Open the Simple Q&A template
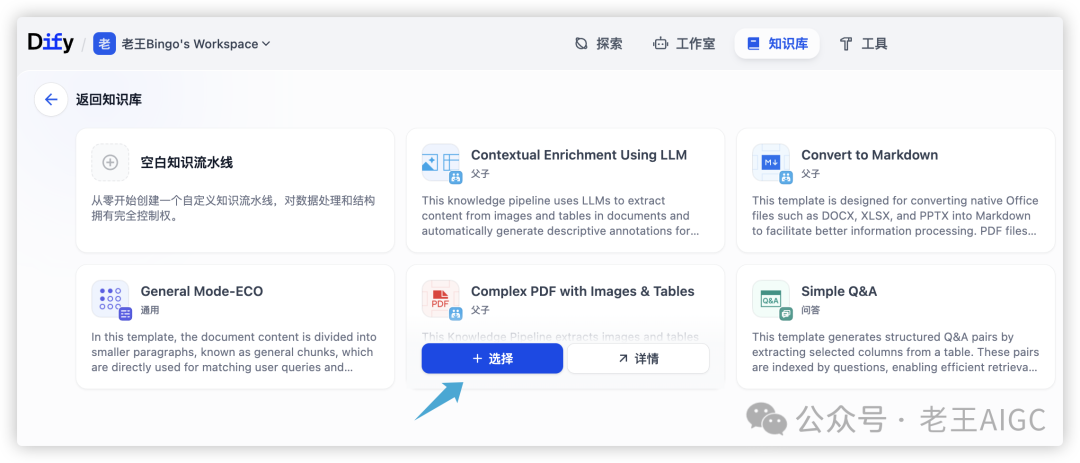This screenshot has height=463, width=1080. (895, 327)
